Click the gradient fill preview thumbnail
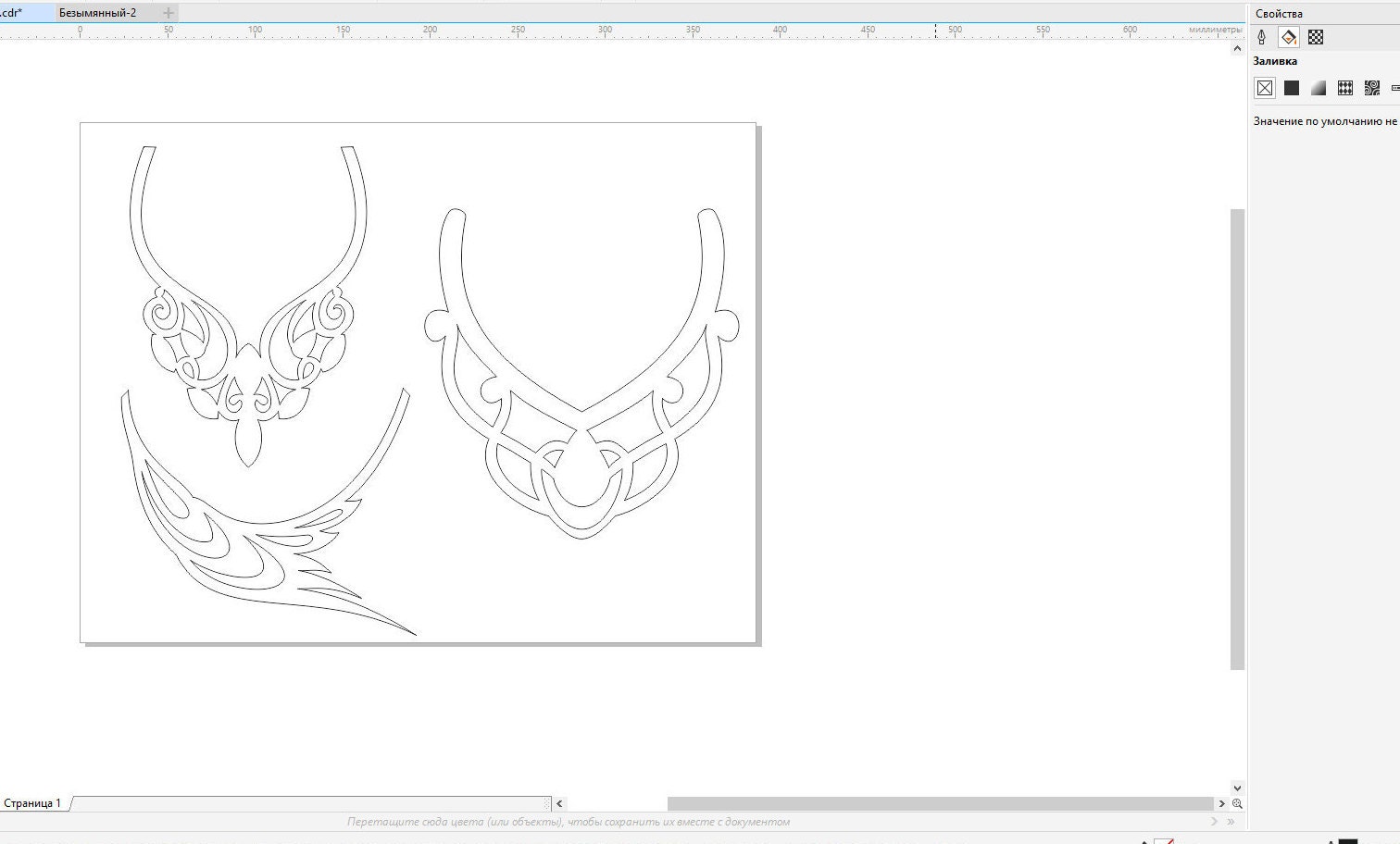This screenshot has width=1400, height=844. 1317,88
